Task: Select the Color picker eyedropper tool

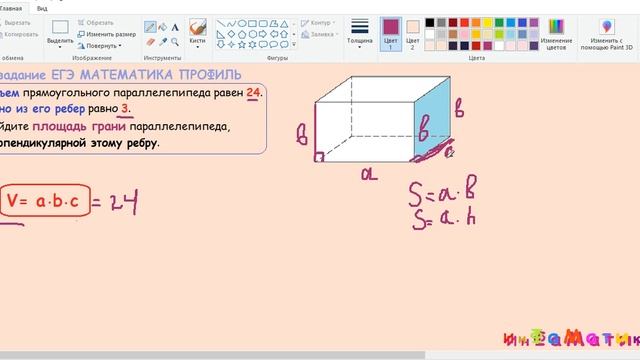Action: [x=162, y=42]
